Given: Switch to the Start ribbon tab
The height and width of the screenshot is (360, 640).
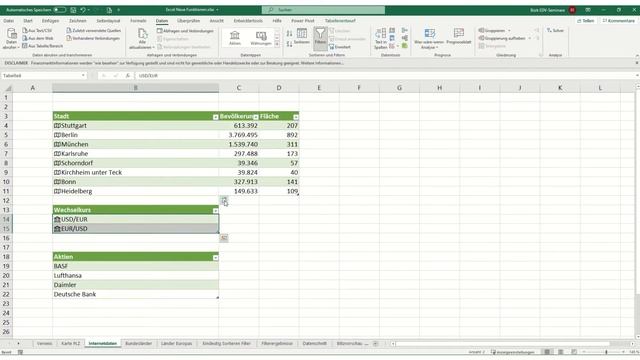Looking at the screenshot, I should pos(28,20).
